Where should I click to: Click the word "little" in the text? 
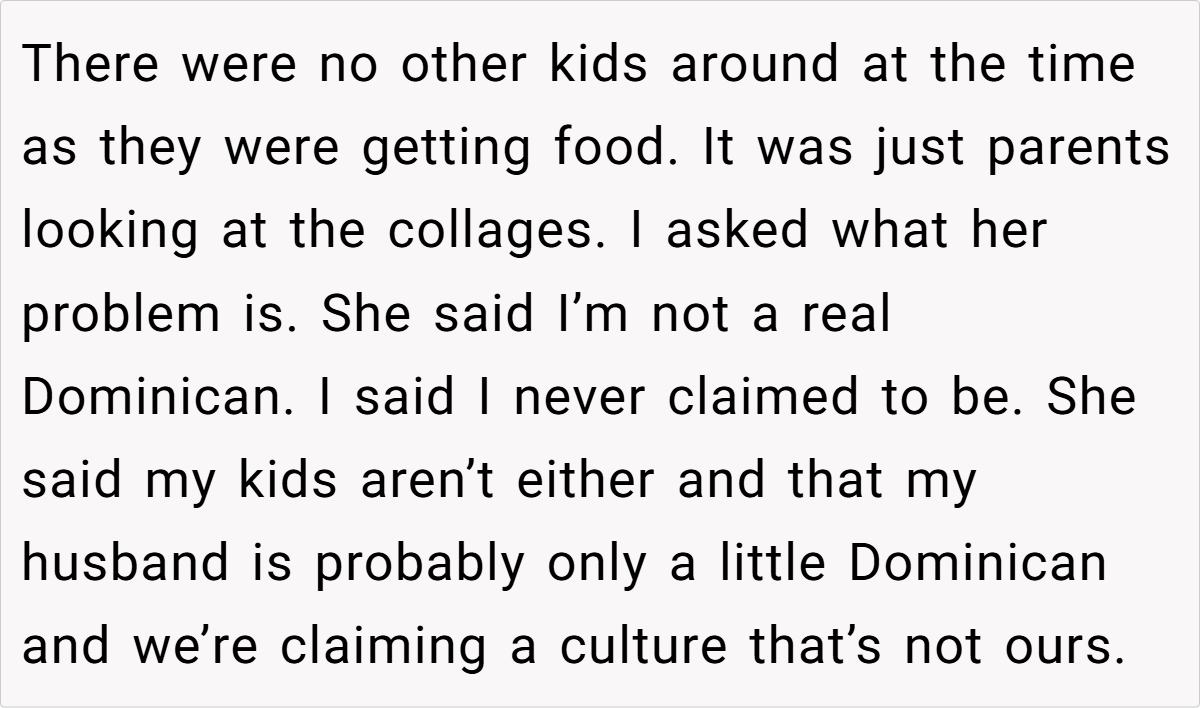[x=770, y=563]
